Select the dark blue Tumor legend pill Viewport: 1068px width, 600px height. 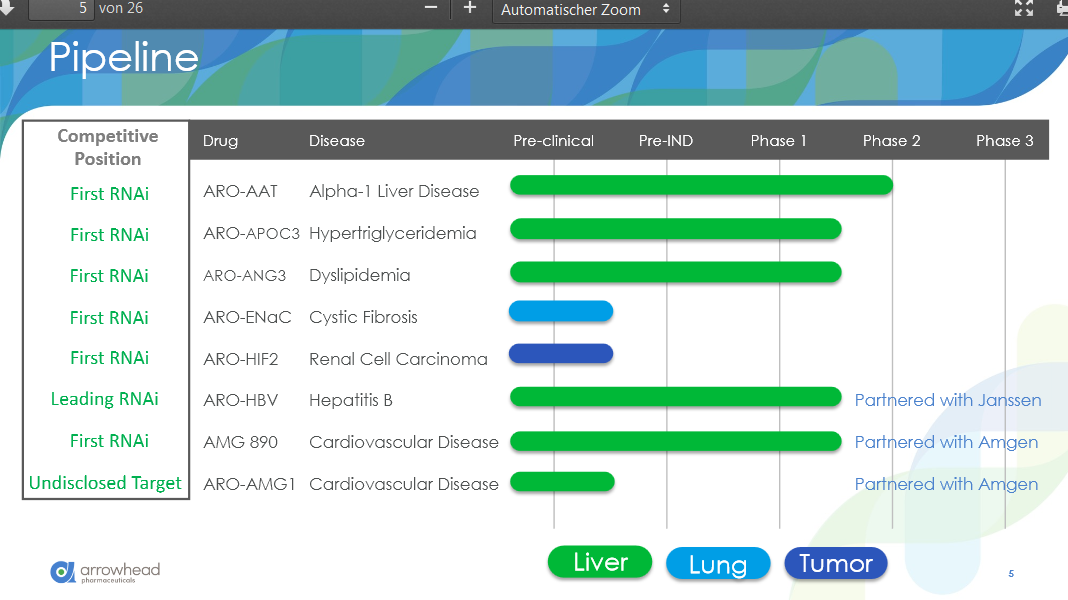point(836,563)
